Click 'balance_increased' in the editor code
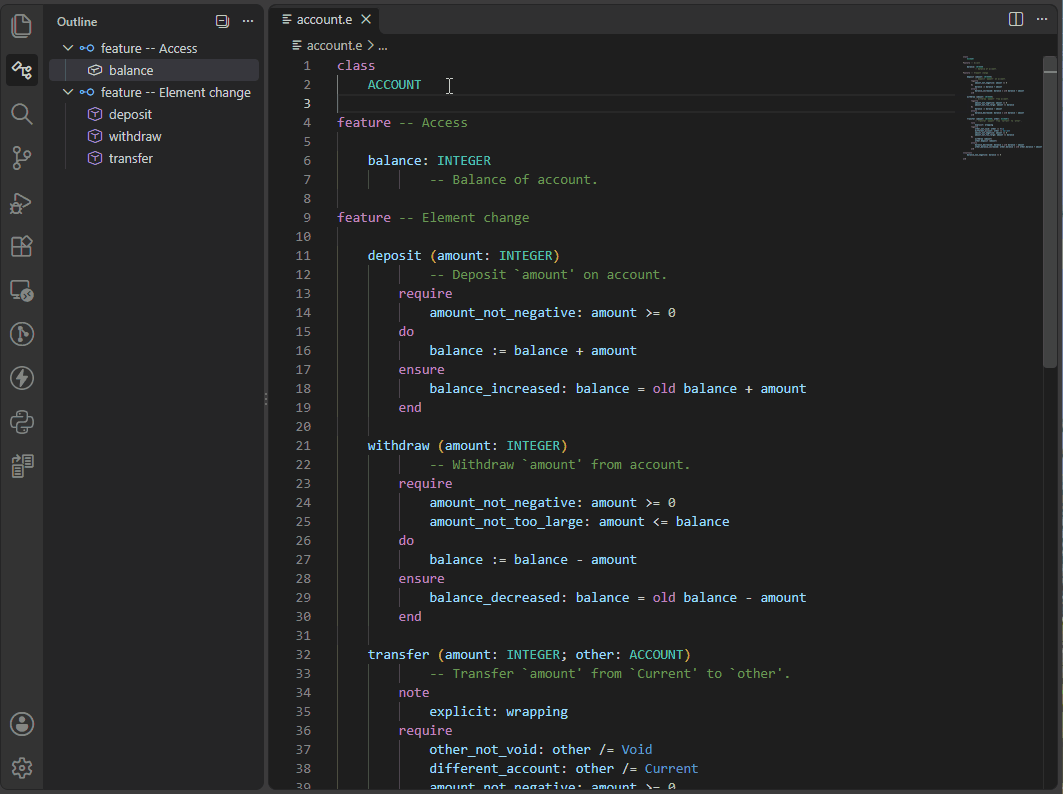The height and width of the screenshot is (794, 1063). [x=494, y=389]
